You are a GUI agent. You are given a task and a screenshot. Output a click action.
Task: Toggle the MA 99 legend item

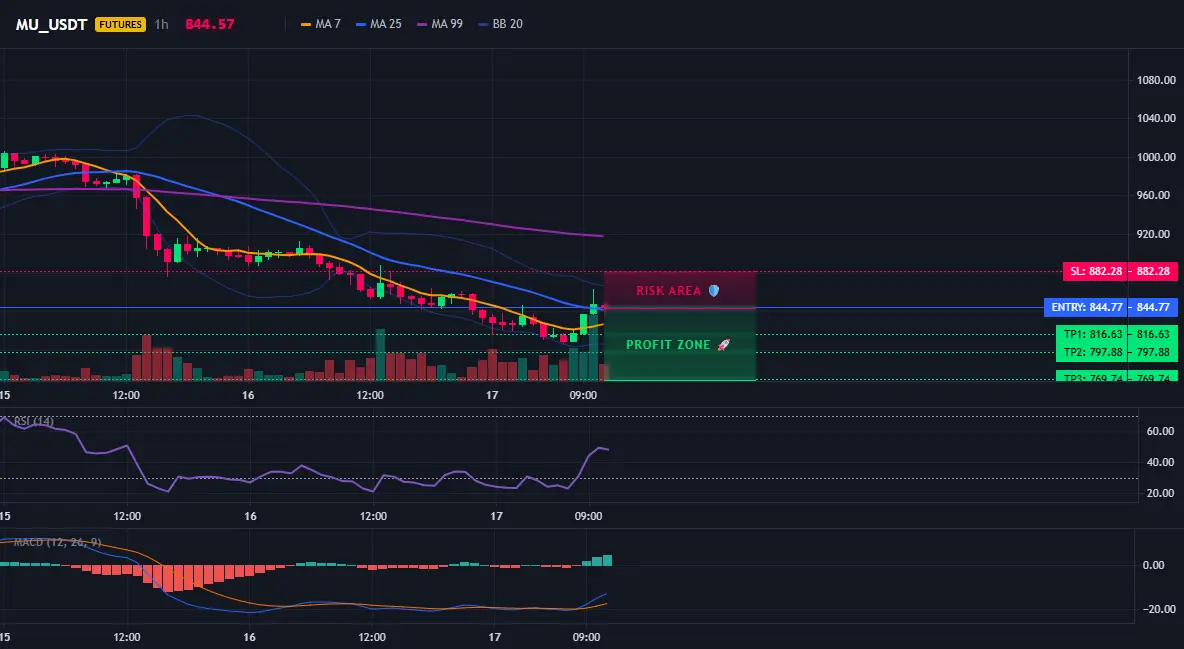(440, 24)
